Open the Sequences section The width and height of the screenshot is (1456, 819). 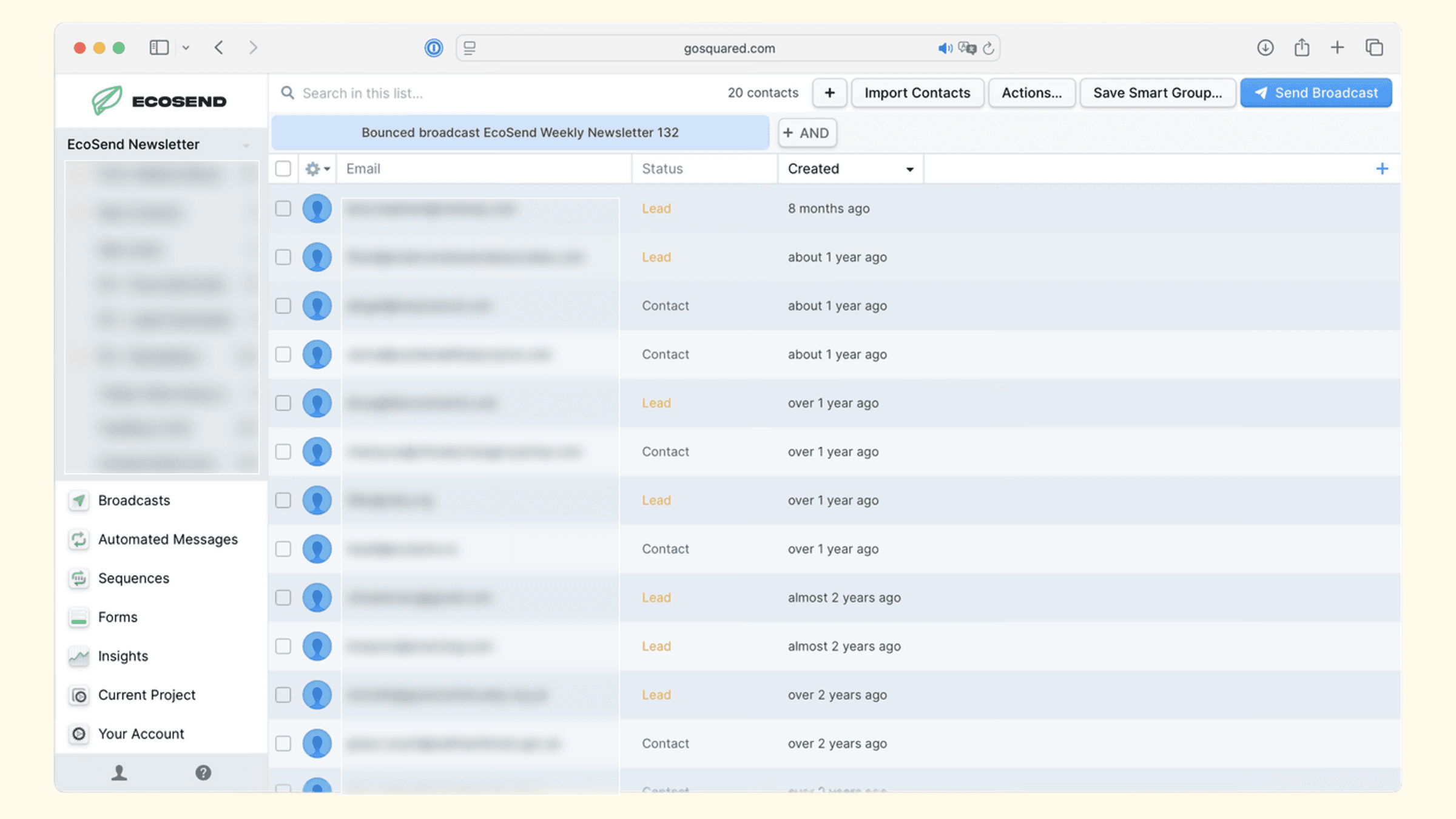tap(133, 578)
